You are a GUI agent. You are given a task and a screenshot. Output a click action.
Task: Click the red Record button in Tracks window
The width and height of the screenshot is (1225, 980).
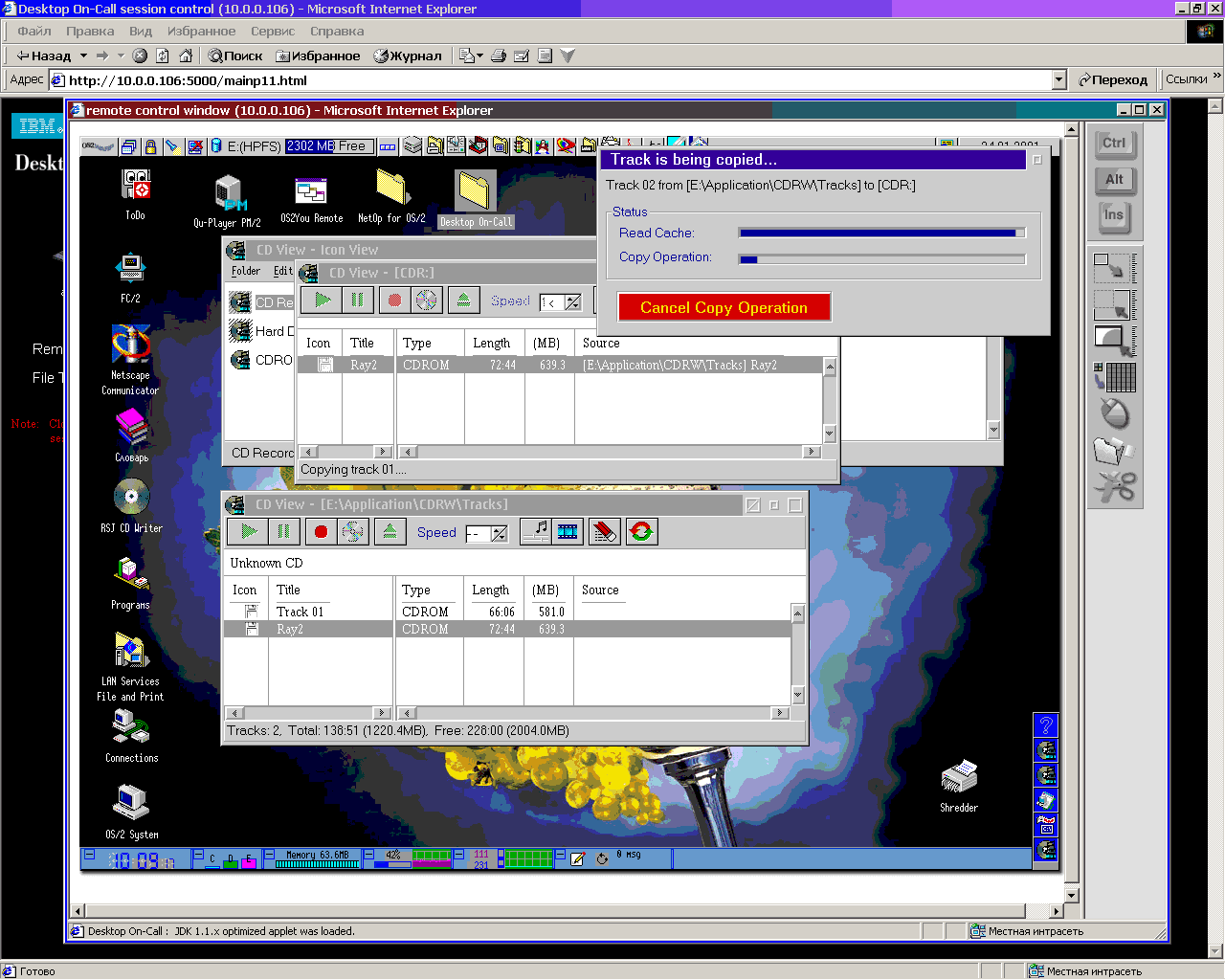point(321,531)
